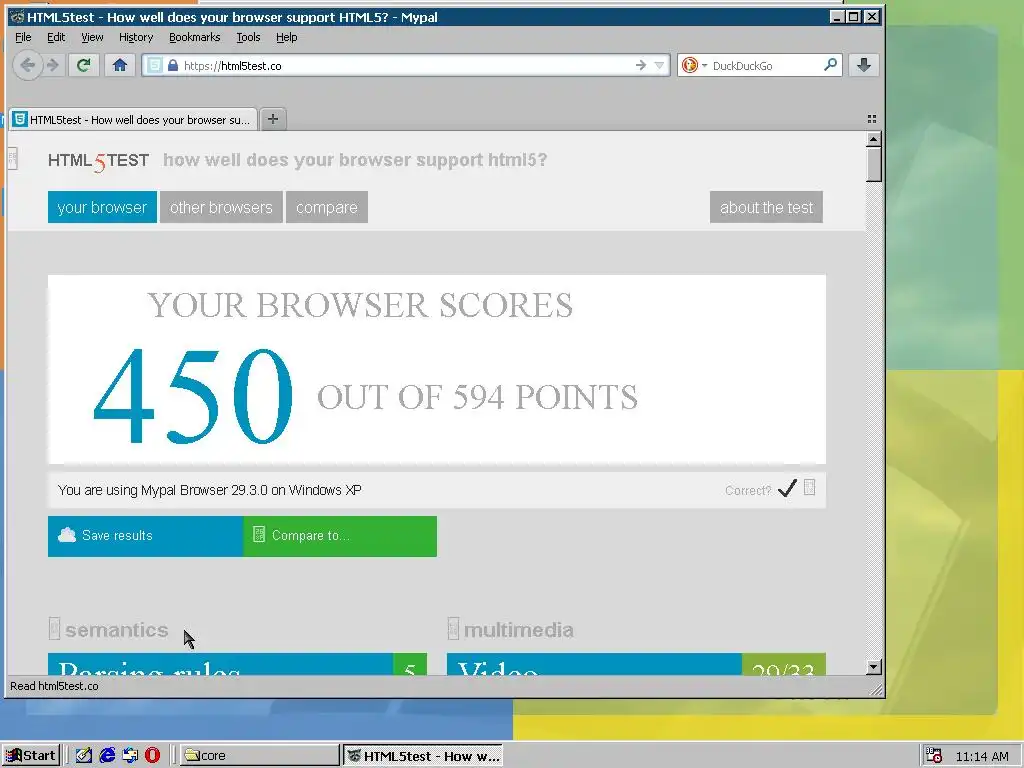The image size is (1024, 768).
Task: Launch Internet Explorer from quick launch
Action: pyautogui.click(x=107, y=756)
